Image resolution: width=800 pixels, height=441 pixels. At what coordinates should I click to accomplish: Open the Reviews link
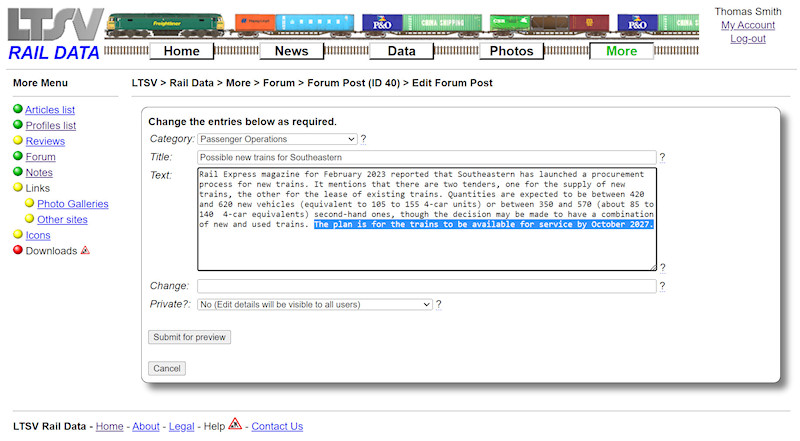[x=45, y=141]
